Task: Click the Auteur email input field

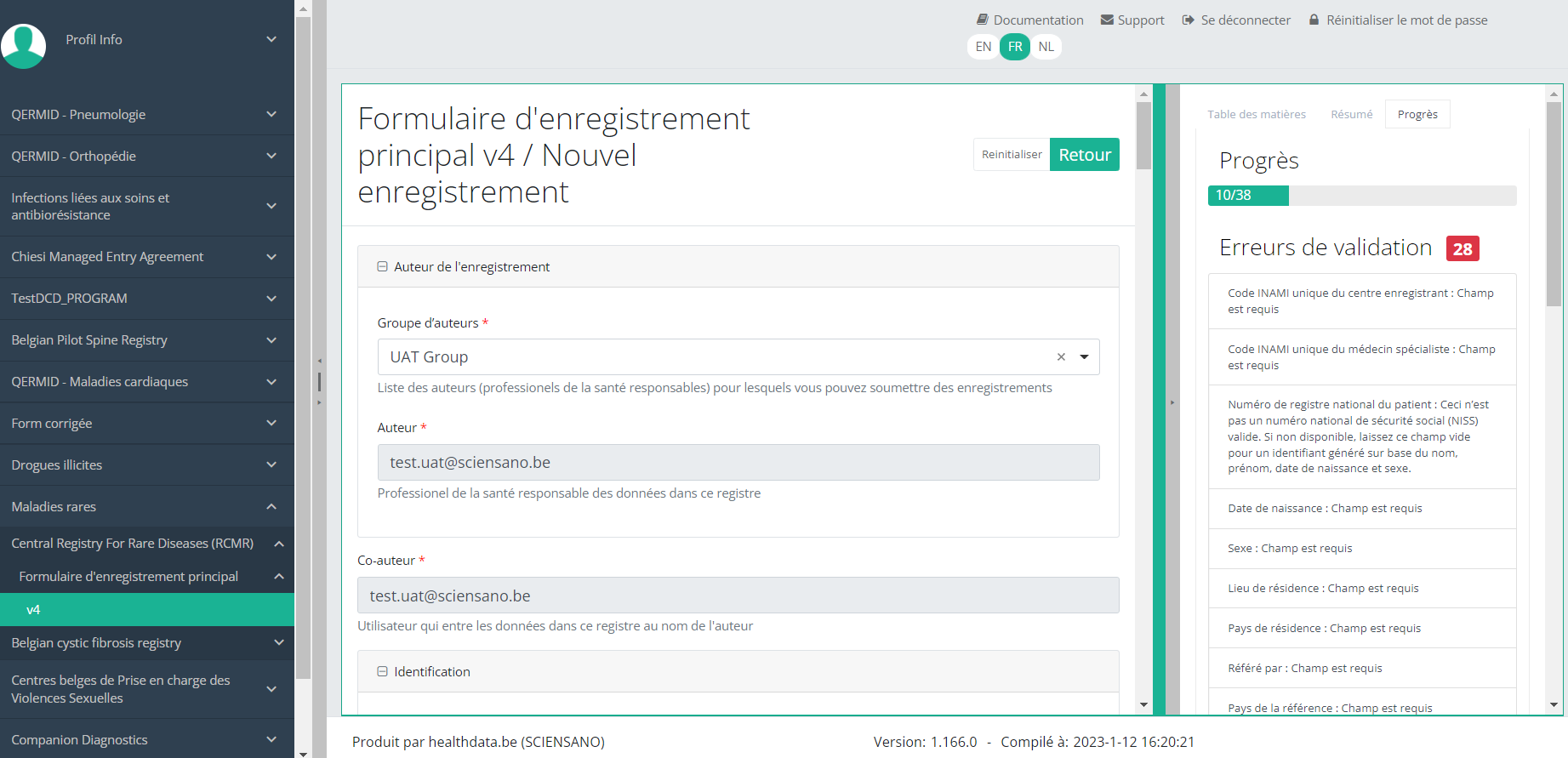Action: click(738, 463)
